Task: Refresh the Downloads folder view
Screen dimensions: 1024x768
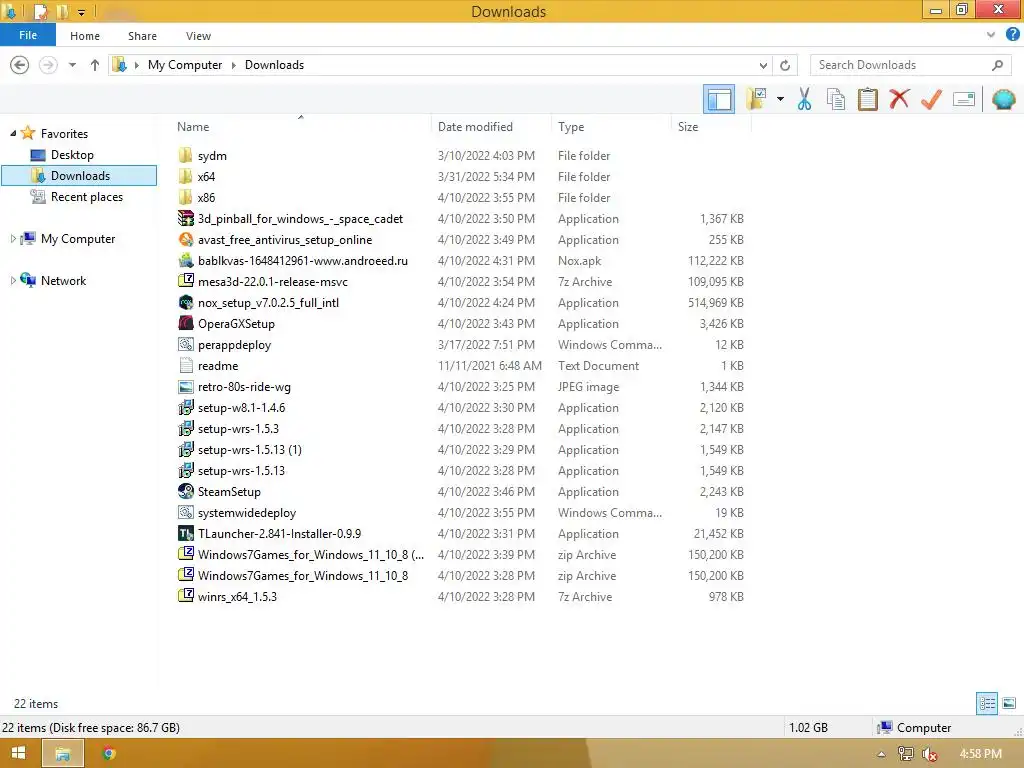Action: coord(785,65)
